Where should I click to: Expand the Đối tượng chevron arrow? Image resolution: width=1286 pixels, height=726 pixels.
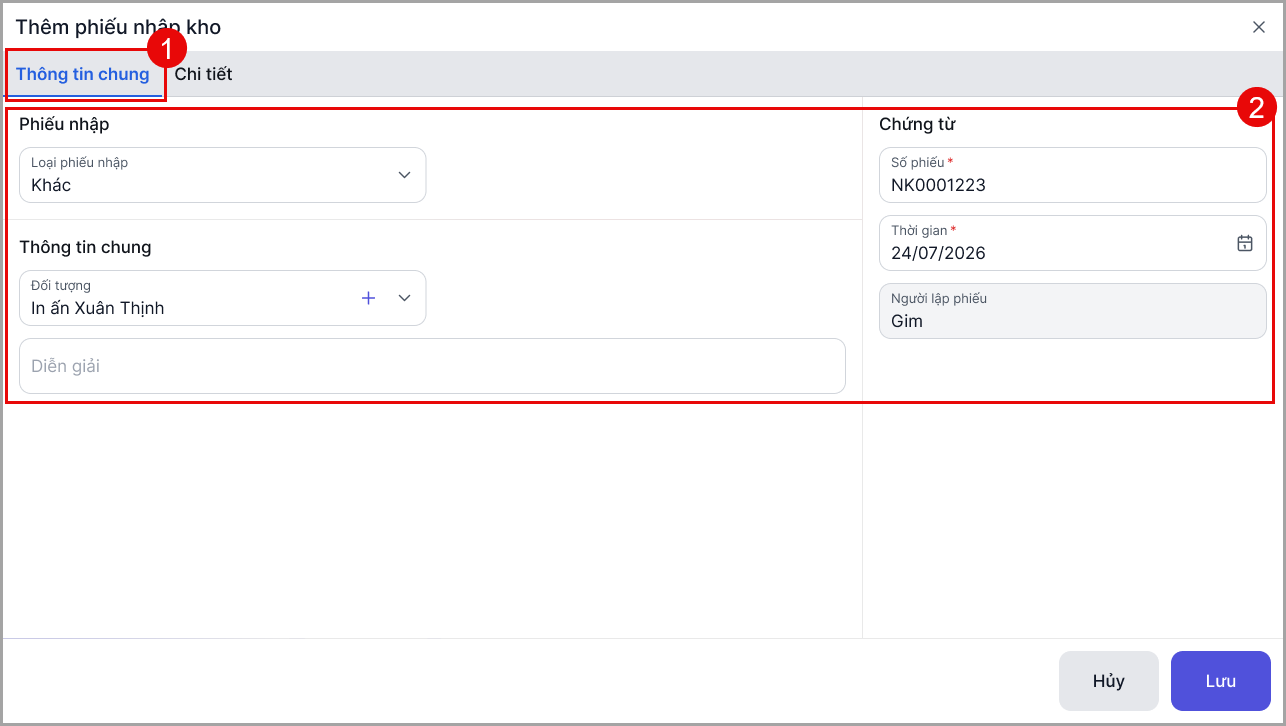404,298
